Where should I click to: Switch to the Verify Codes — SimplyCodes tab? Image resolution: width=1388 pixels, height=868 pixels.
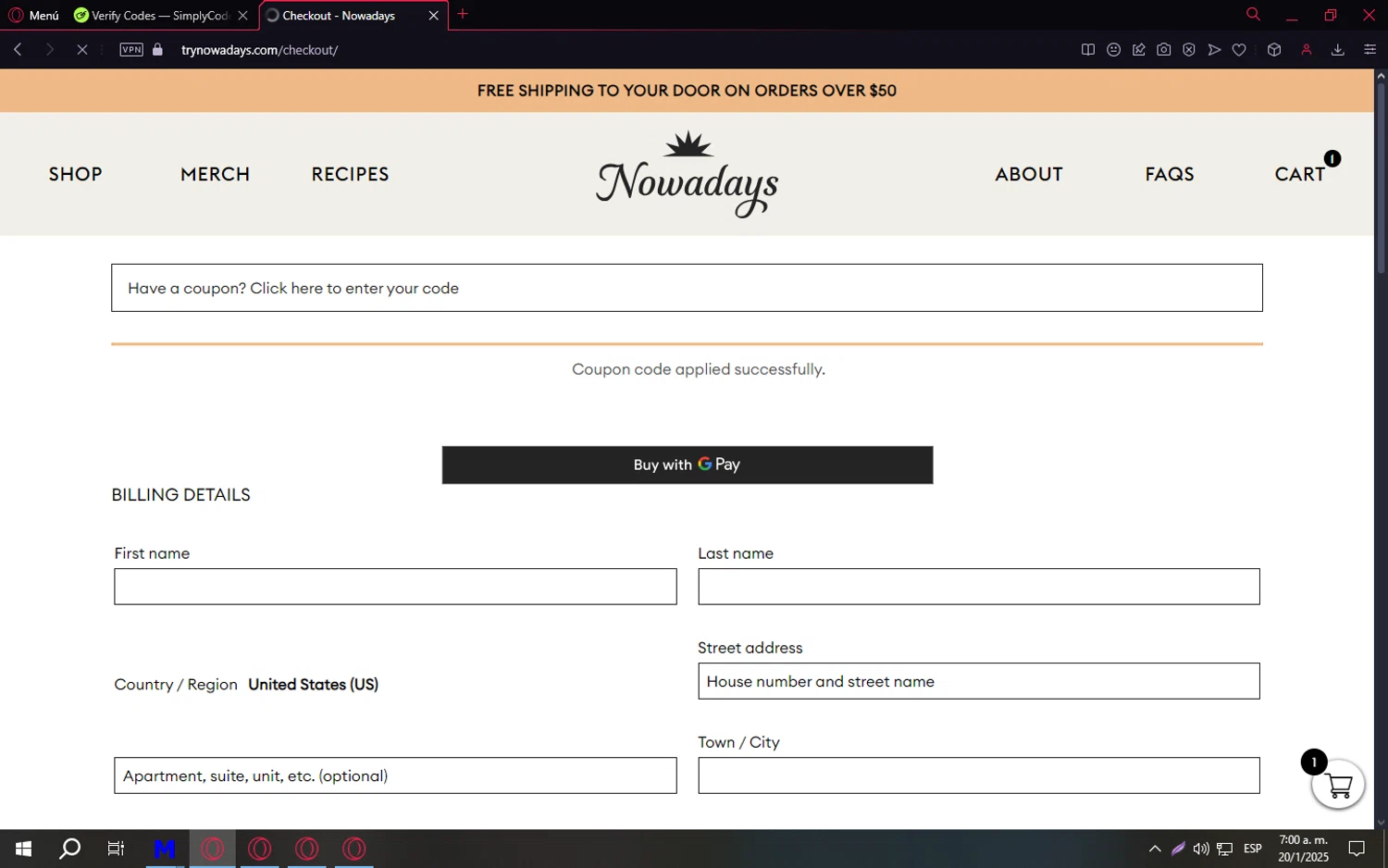(151, 15)
